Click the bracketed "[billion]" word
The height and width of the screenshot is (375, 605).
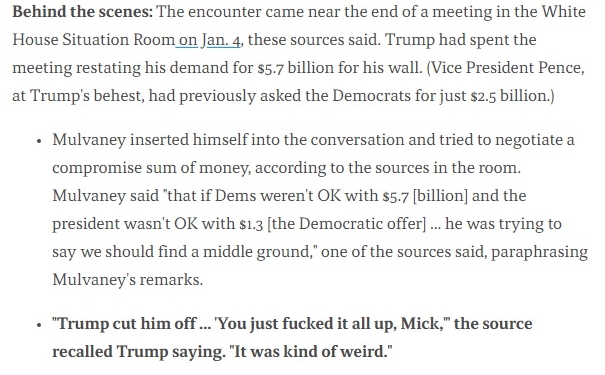coord(440,196)
